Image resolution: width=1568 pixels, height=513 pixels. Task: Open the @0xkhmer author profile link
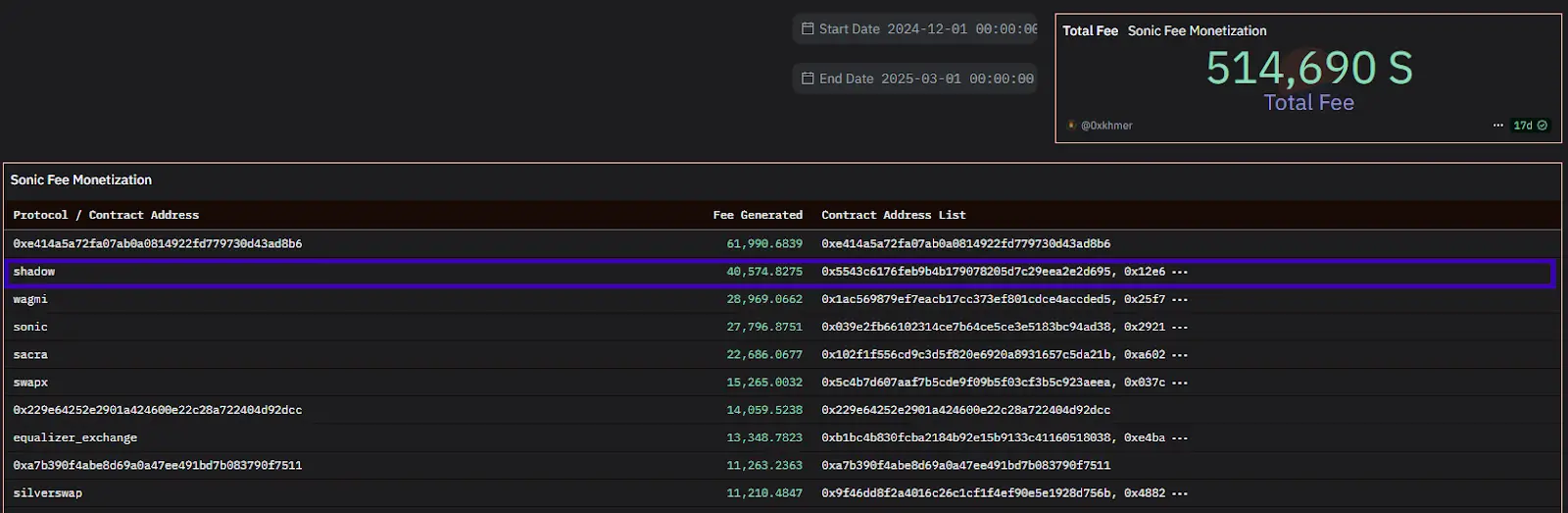pos(1106,126)
